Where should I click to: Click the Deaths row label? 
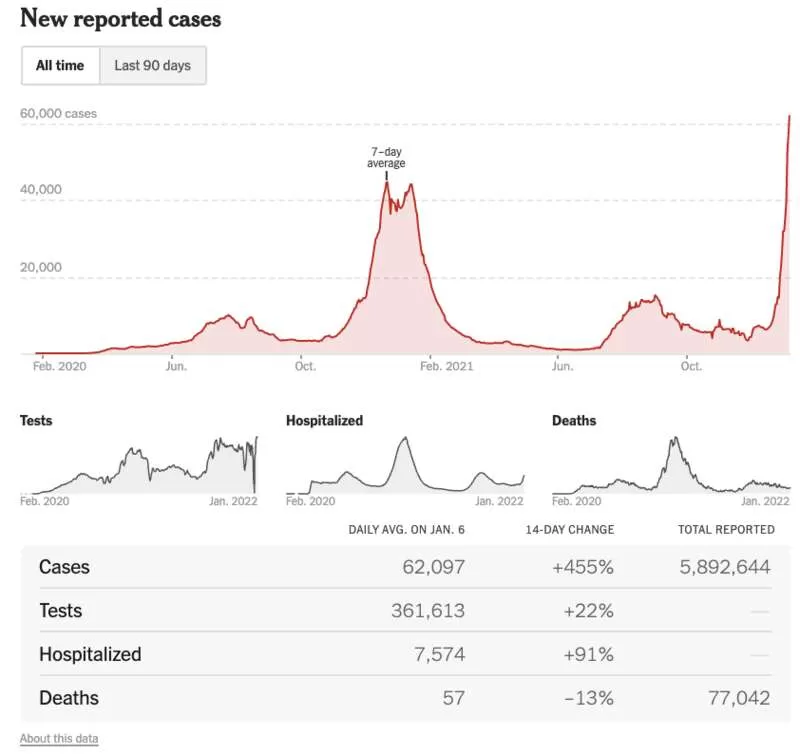pyautogui.click(x=69, y=698)
